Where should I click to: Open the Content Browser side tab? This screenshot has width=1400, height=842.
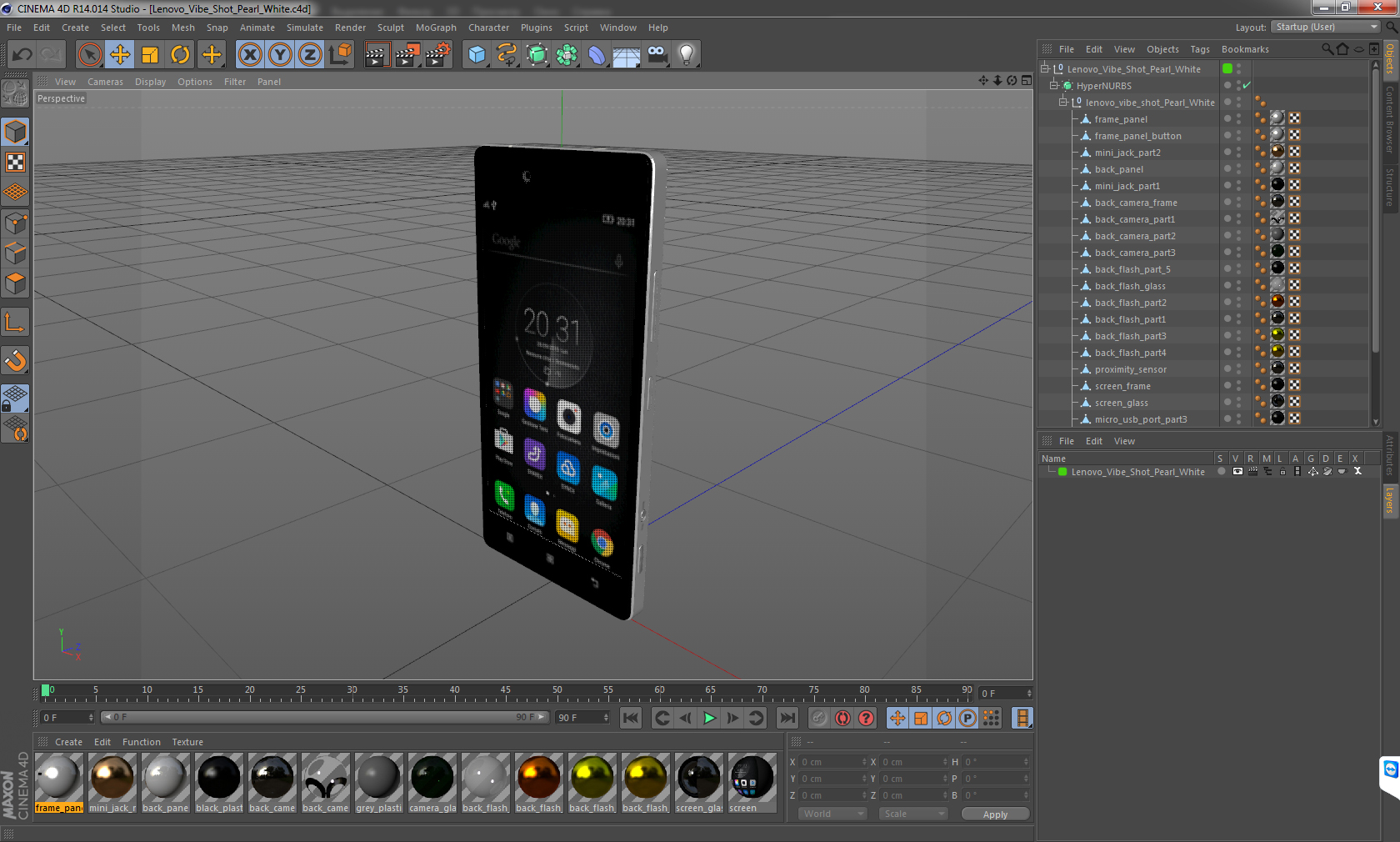(1390, 119)
